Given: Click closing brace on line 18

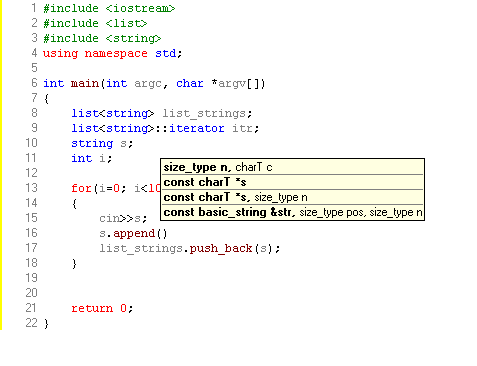Looking at the screenshot, I should click(x=74, y=264).
